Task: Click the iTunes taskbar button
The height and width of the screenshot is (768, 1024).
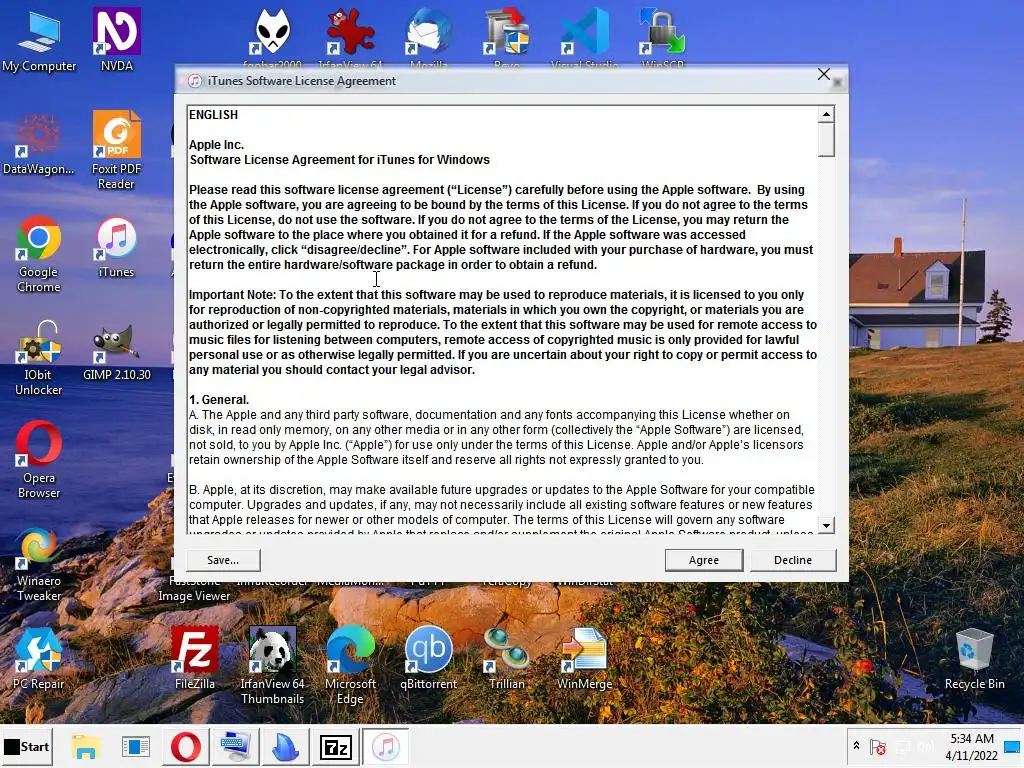Action: point(385,746)
